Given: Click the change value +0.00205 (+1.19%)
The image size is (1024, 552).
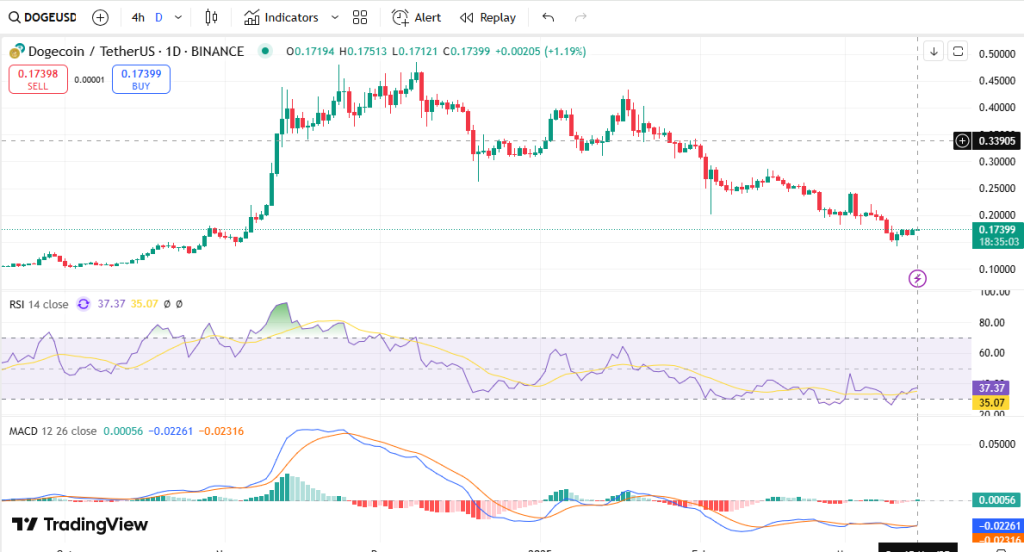Looking at the screenshot, I should click(540, 51).
